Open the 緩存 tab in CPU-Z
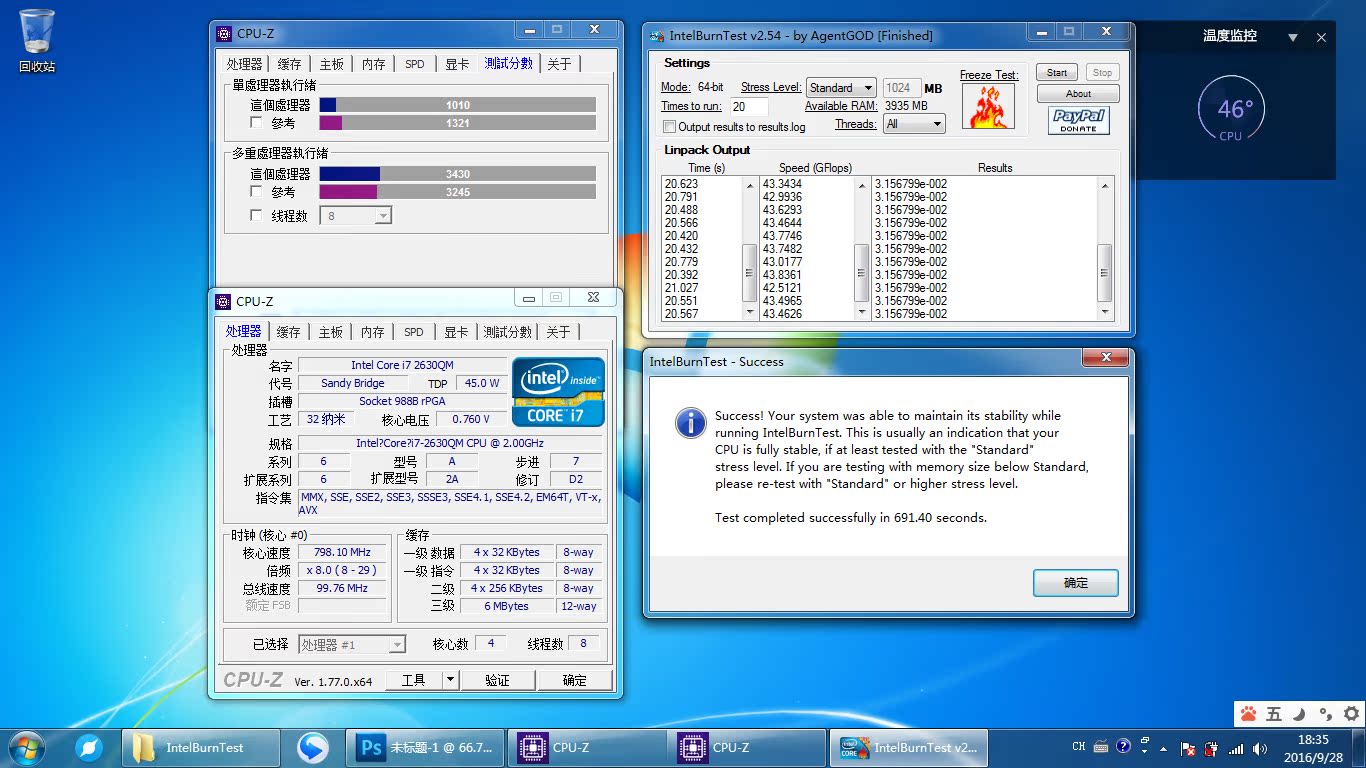 coord(288,331)
